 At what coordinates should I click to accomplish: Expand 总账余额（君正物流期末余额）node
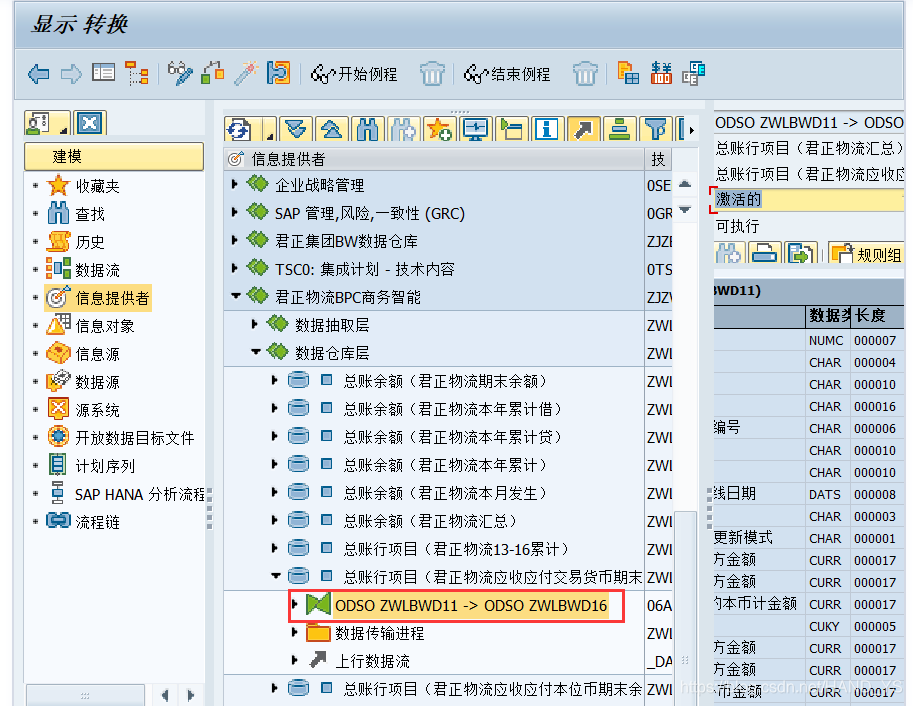274,380
